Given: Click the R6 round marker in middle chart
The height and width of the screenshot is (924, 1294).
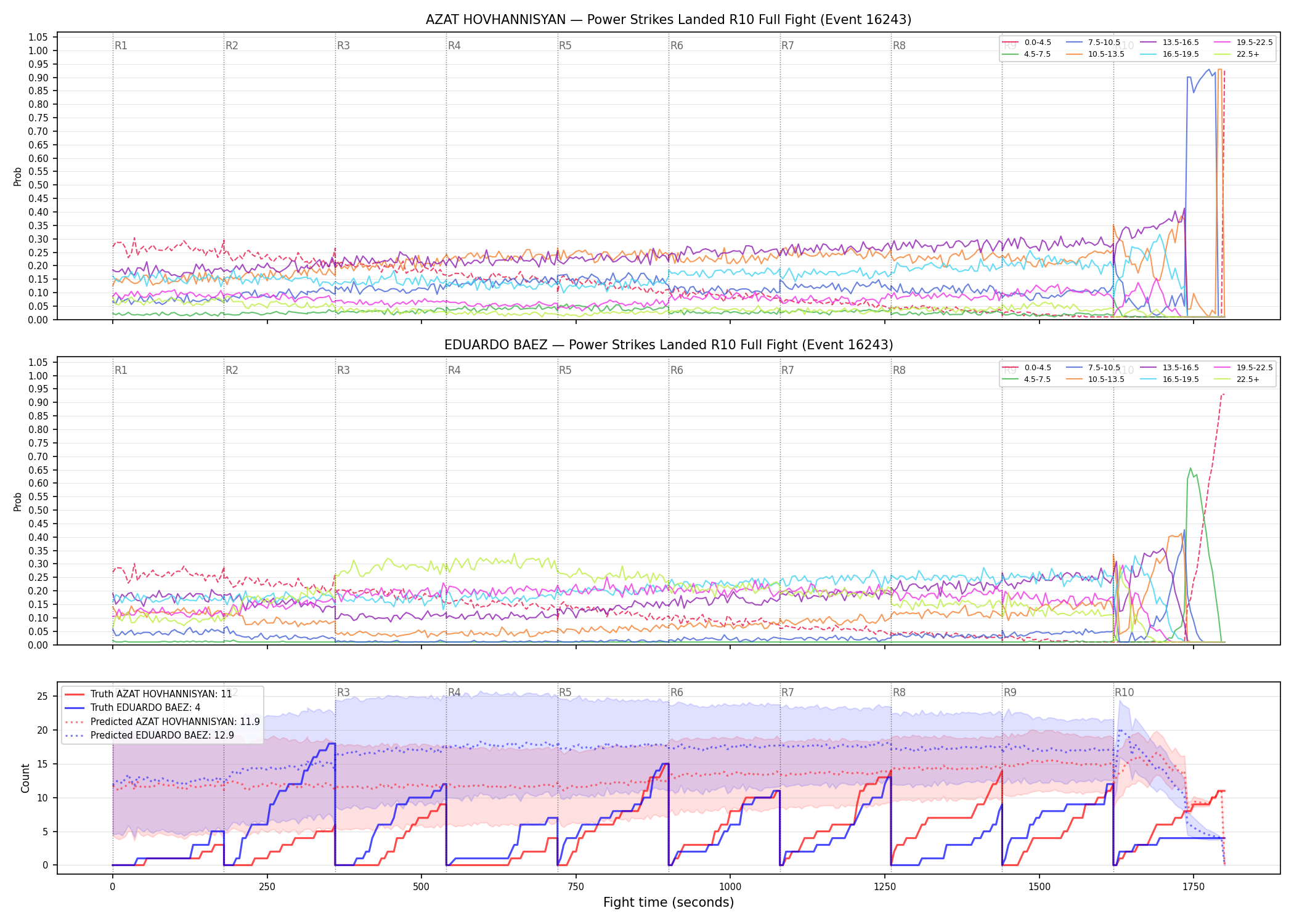Looking at the screenshot, I should coord(677,370).
